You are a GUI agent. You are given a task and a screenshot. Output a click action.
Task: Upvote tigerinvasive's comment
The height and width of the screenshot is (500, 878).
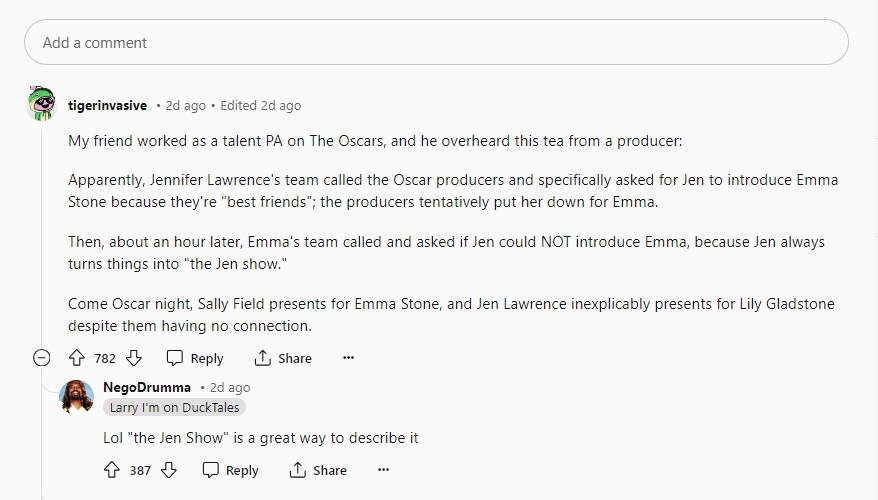77,358
